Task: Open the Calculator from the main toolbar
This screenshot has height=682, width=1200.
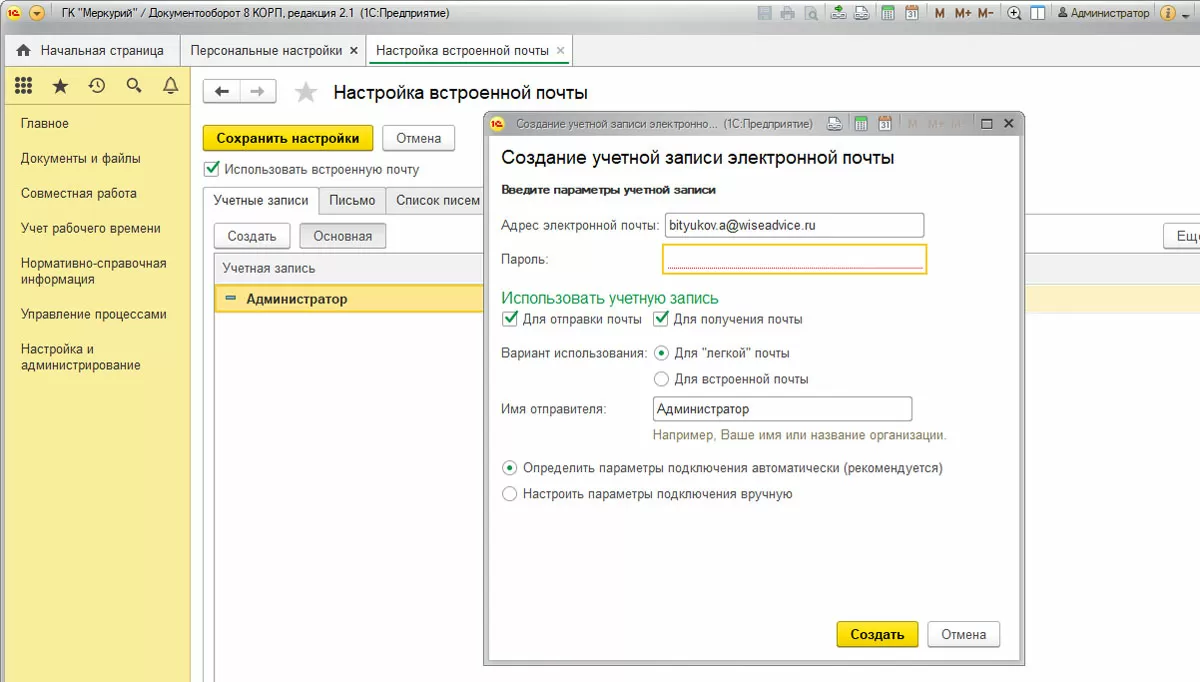Action: click(887, 14)
